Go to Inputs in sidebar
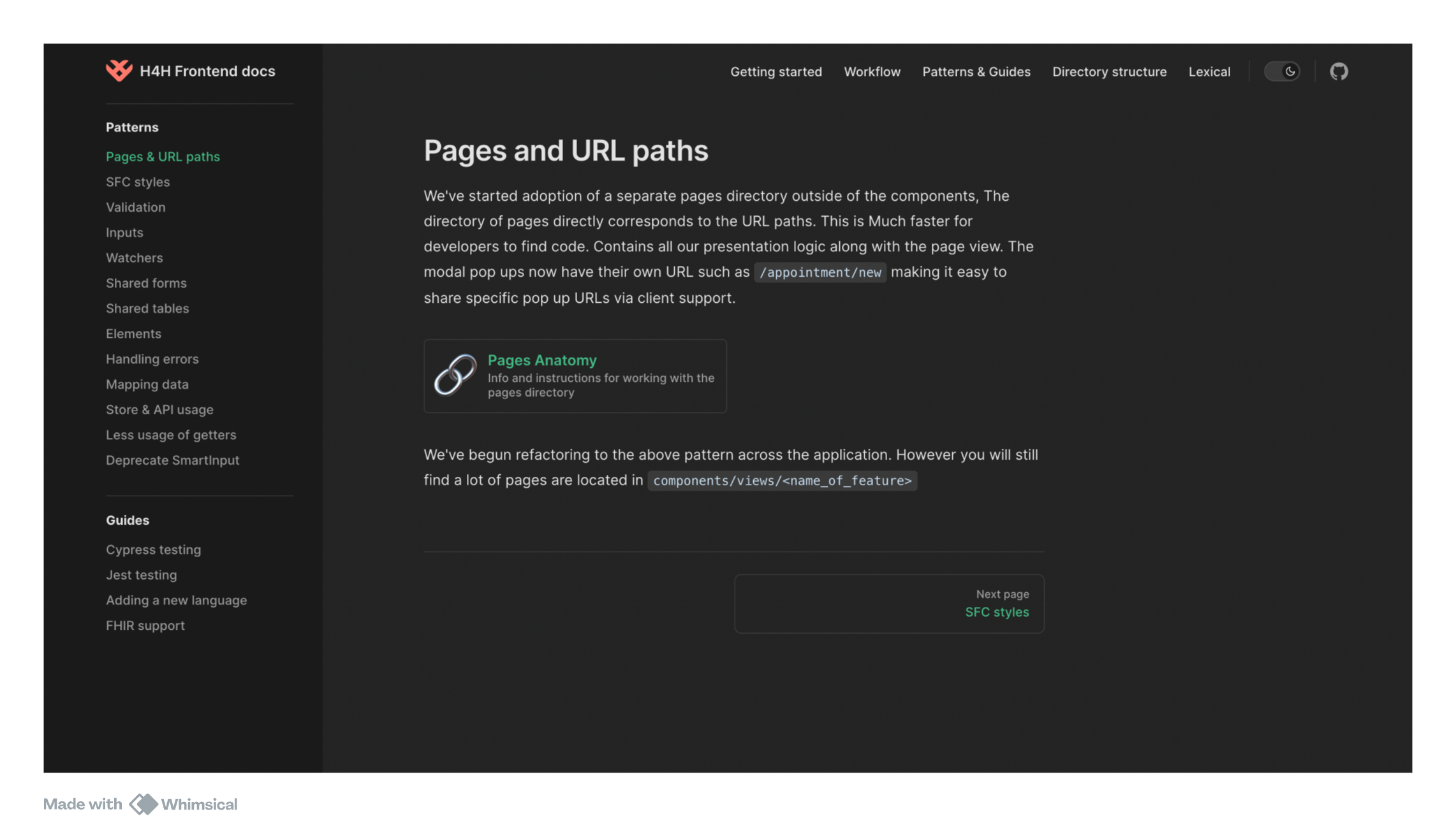Viewport: 1456px width, 837px height. (x=124, y=233)
